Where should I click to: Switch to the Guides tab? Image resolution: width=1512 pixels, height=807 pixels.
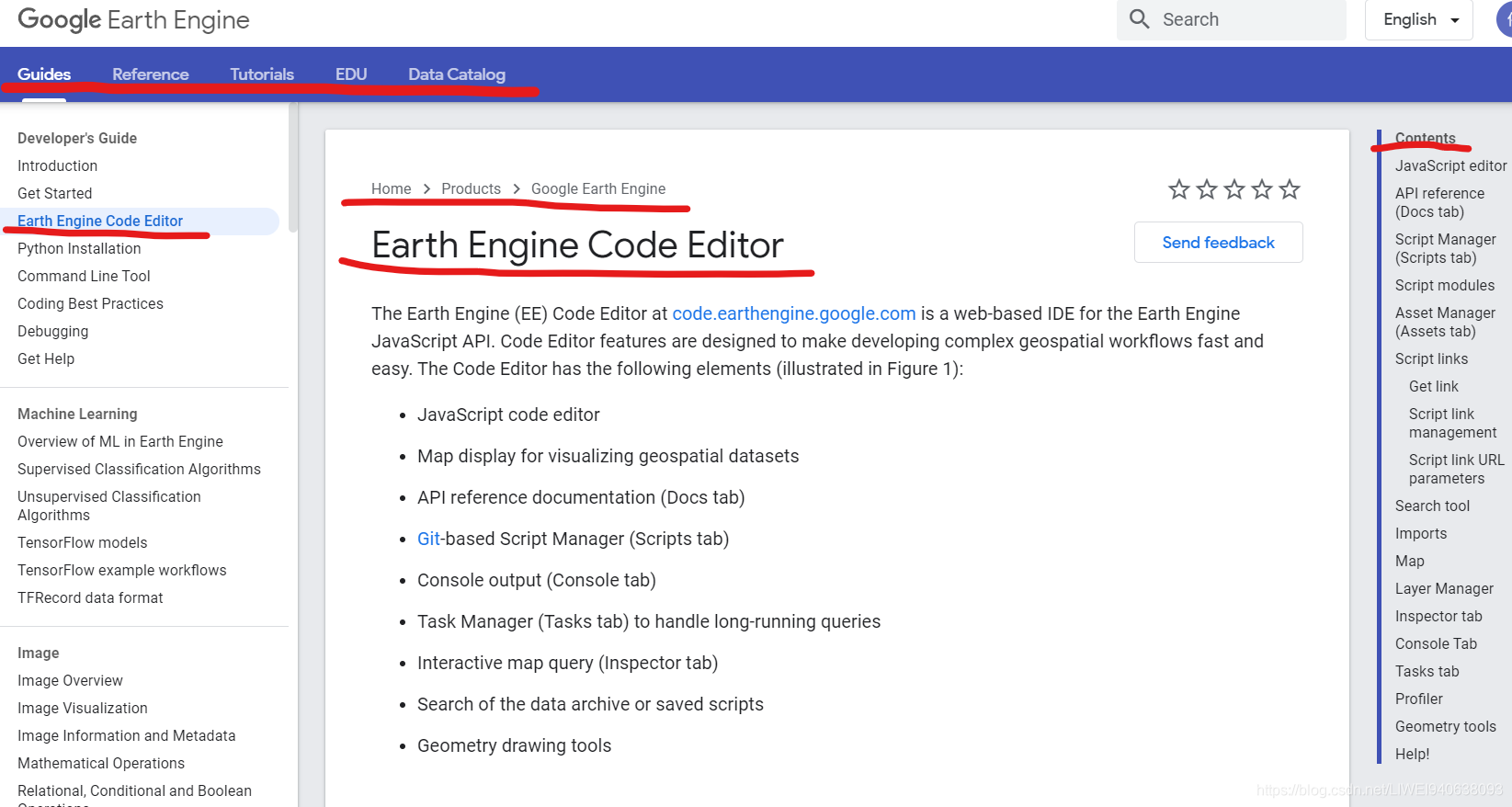(44, 74)
